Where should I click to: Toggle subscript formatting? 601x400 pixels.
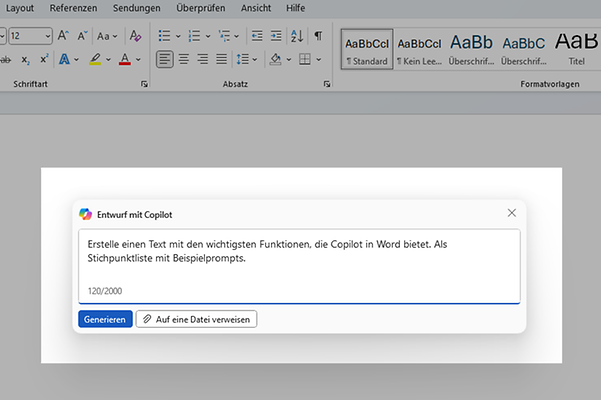[x=26, y=60]
